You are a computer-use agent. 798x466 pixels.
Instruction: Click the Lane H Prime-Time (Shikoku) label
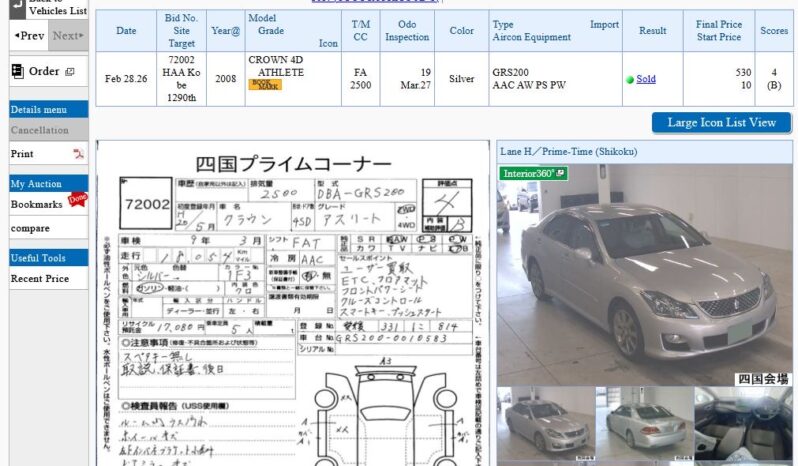tap(568, 152)
